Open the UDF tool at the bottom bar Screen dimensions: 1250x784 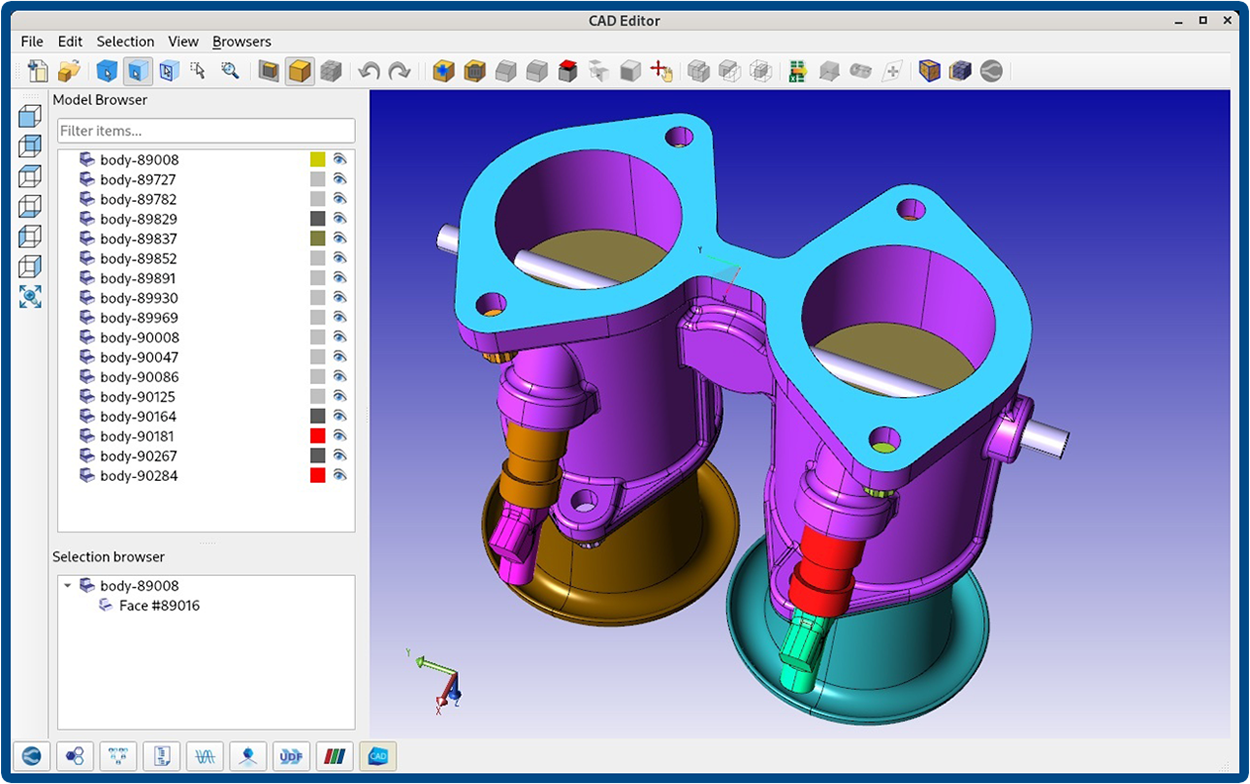tap(291, 756)
